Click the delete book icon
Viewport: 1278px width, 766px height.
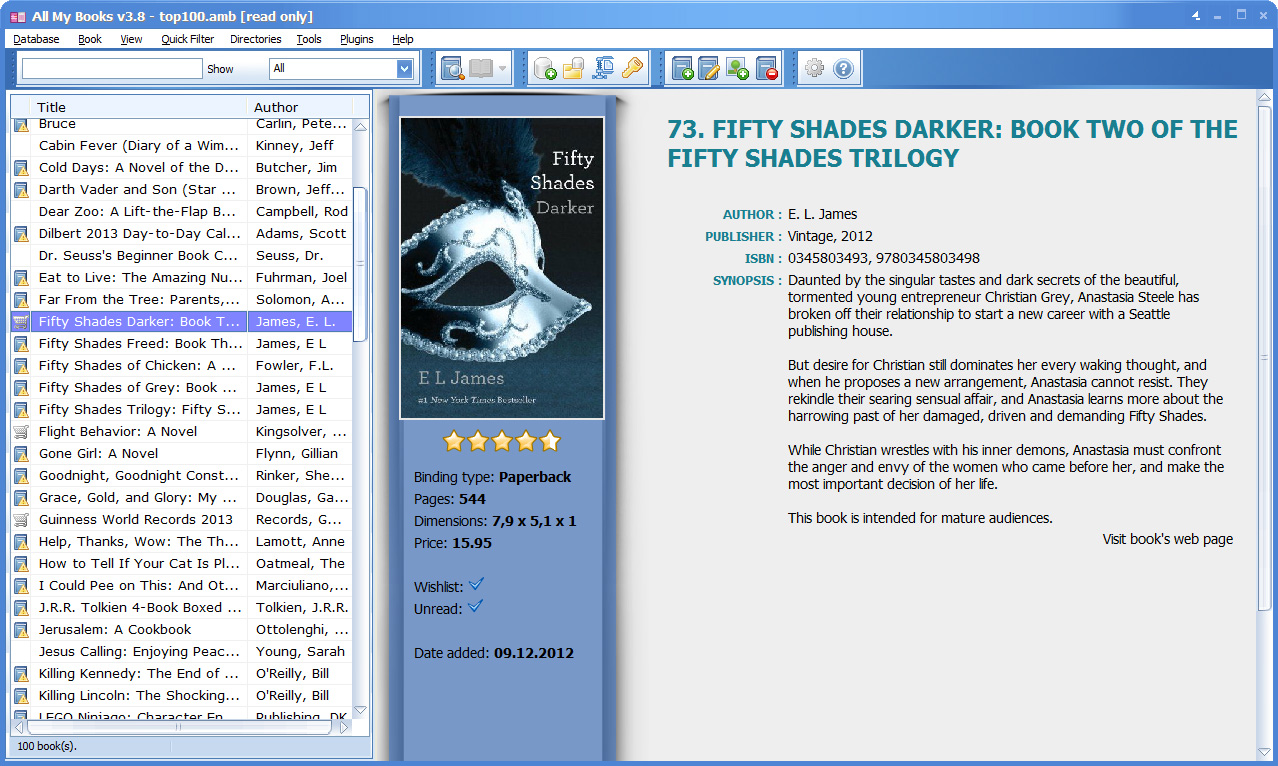pos(766,69)
